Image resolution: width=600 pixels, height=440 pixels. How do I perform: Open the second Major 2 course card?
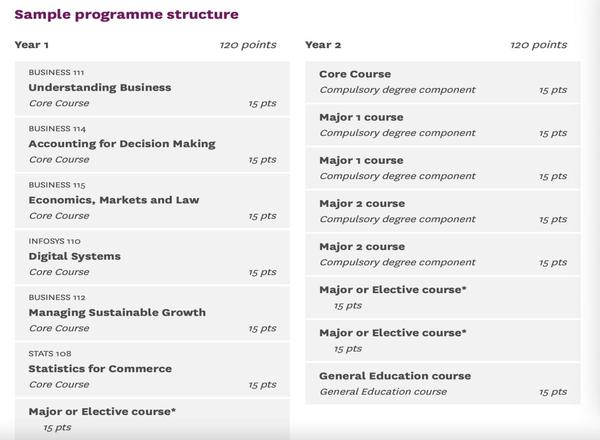pyautogui.click(x=443, y=255)
